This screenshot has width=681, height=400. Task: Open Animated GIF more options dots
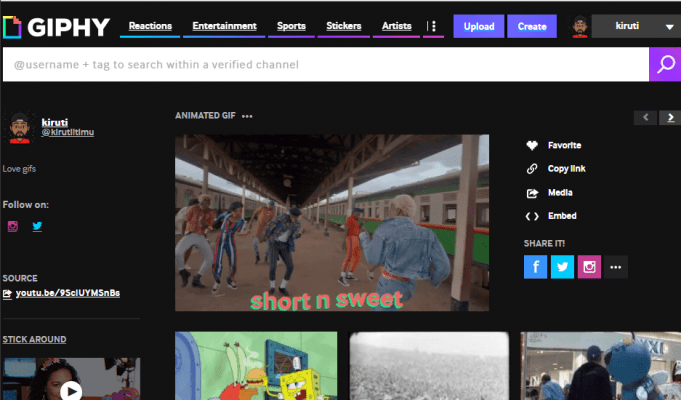point(247,116)
